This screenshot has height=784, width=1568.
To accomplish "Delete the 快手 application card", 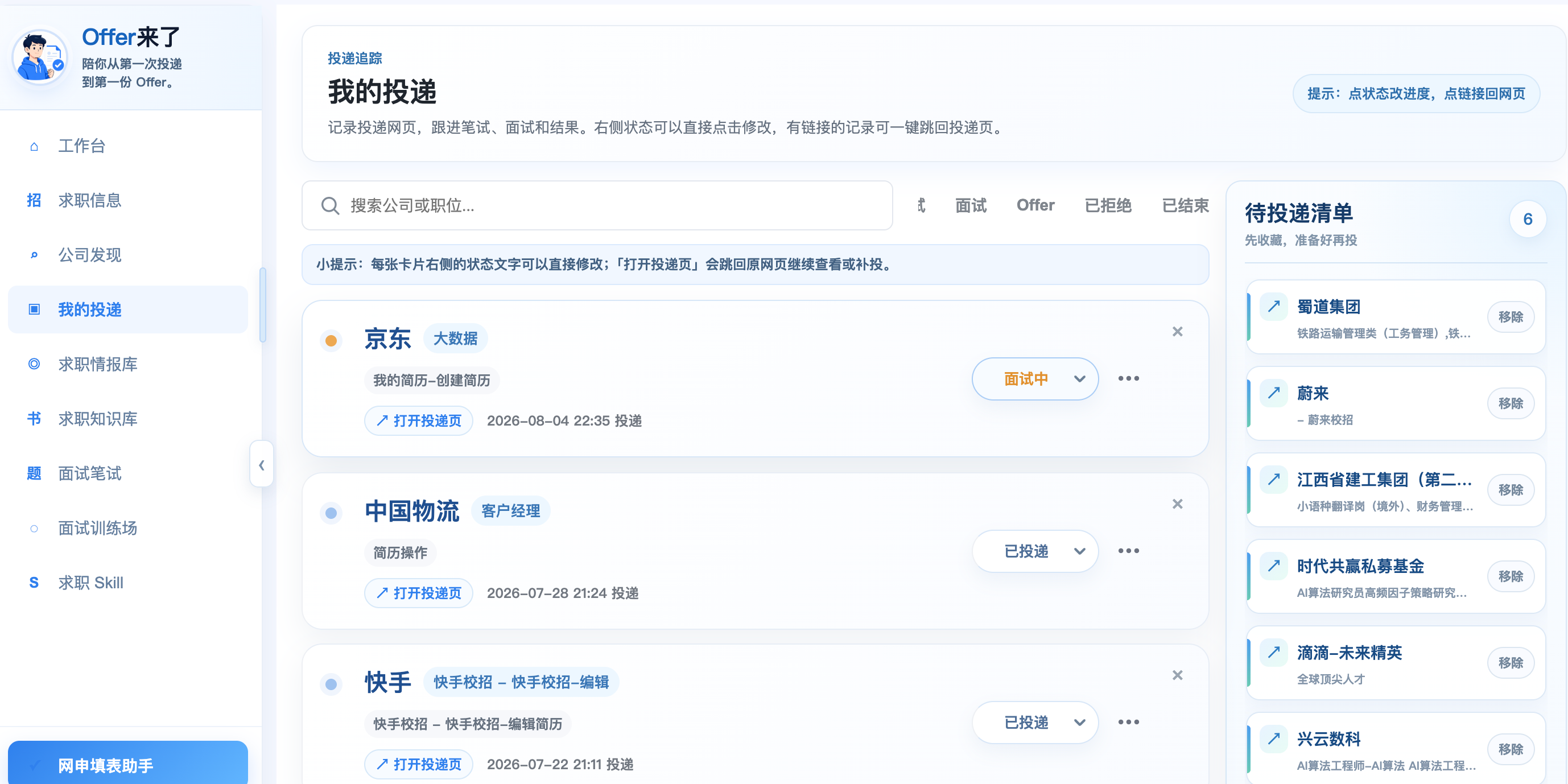I will click(x=1177, y=675).
